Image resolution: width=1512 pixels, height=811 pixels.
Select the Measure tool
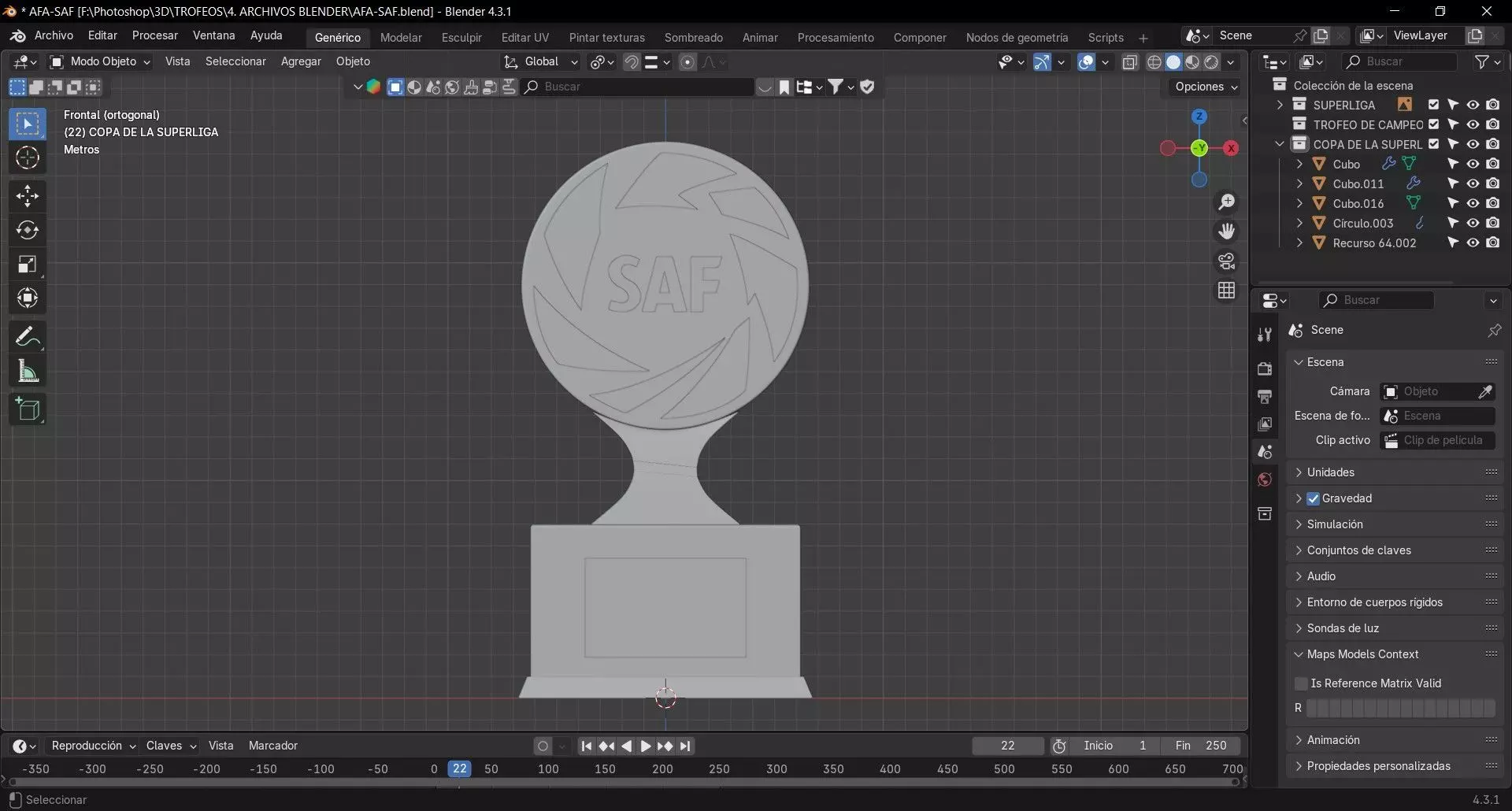pos(28,372)
